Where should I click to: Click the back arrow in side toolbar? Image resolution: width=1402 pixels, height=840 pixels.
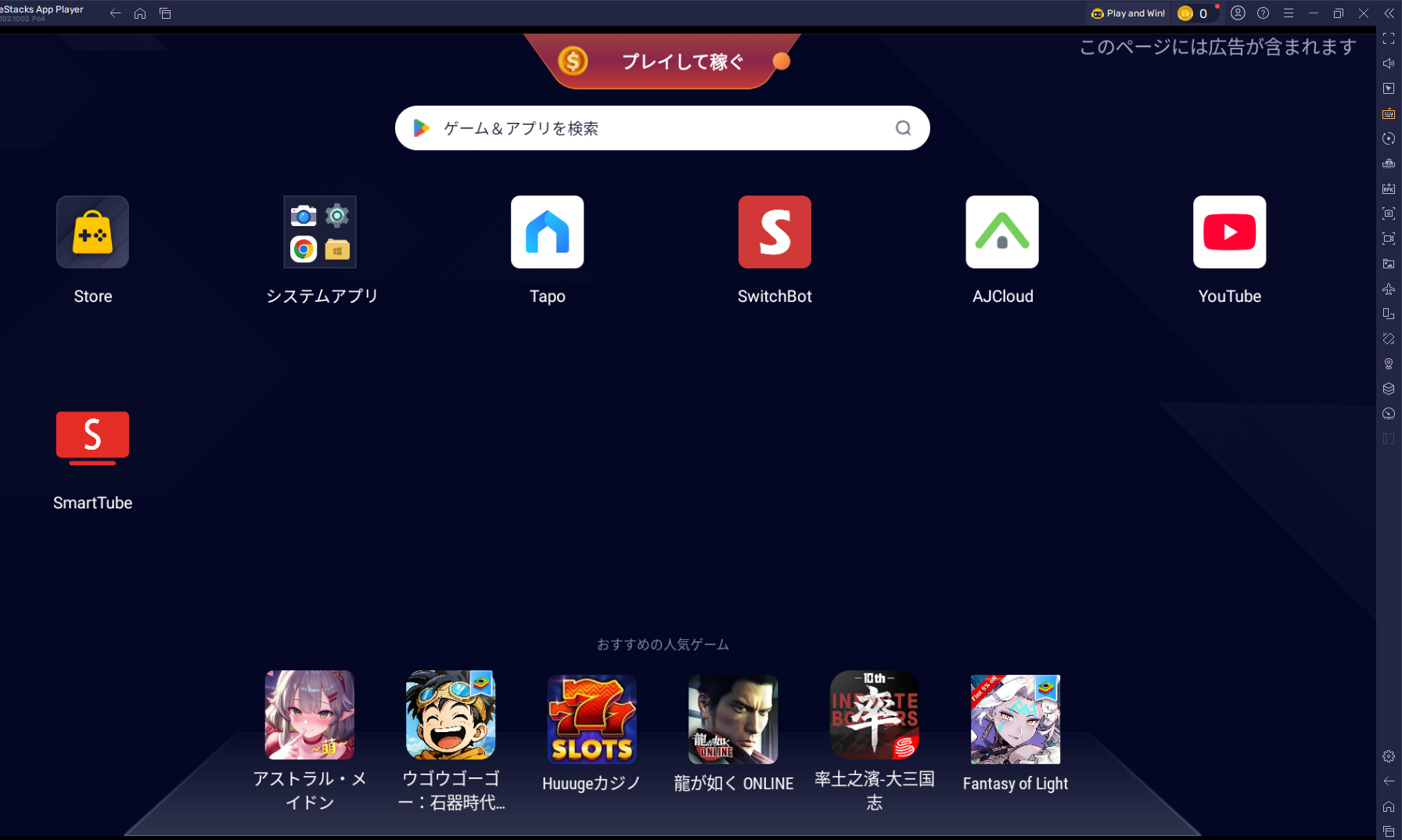coord(1389,781)
